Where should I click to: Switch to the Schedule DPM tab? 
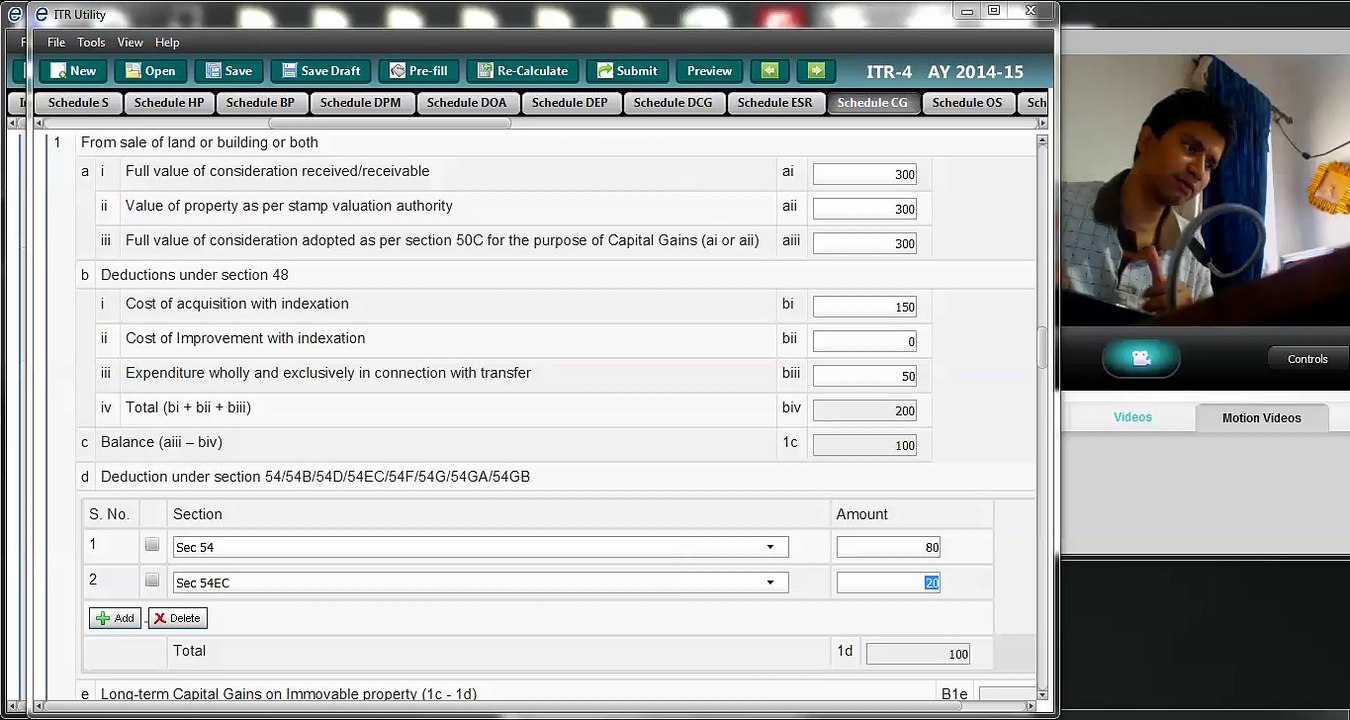(x=360, y=102)
